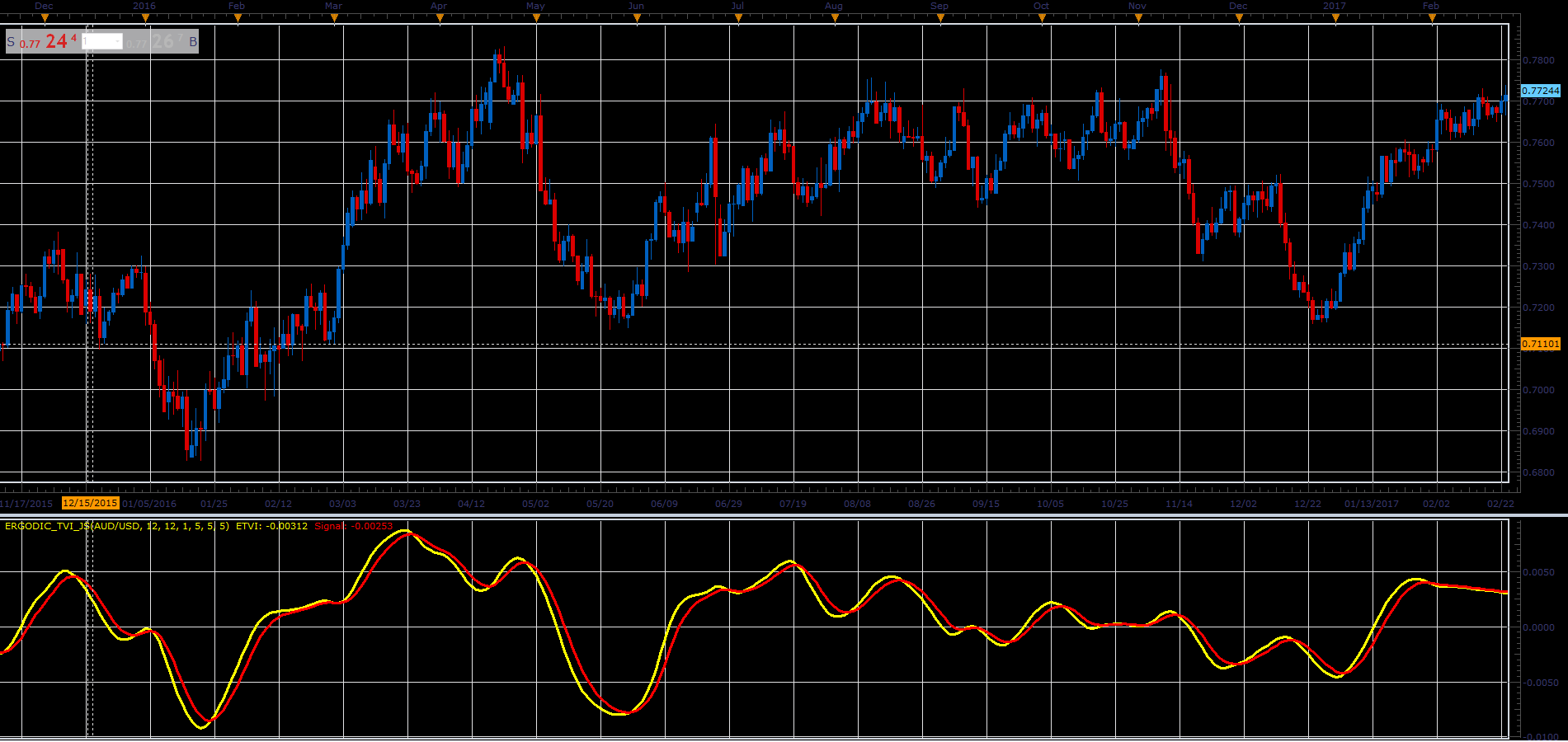Screen dimensions: 1568x742
Task: Click the 01/25 date axis label
Action: click(214, 504)
